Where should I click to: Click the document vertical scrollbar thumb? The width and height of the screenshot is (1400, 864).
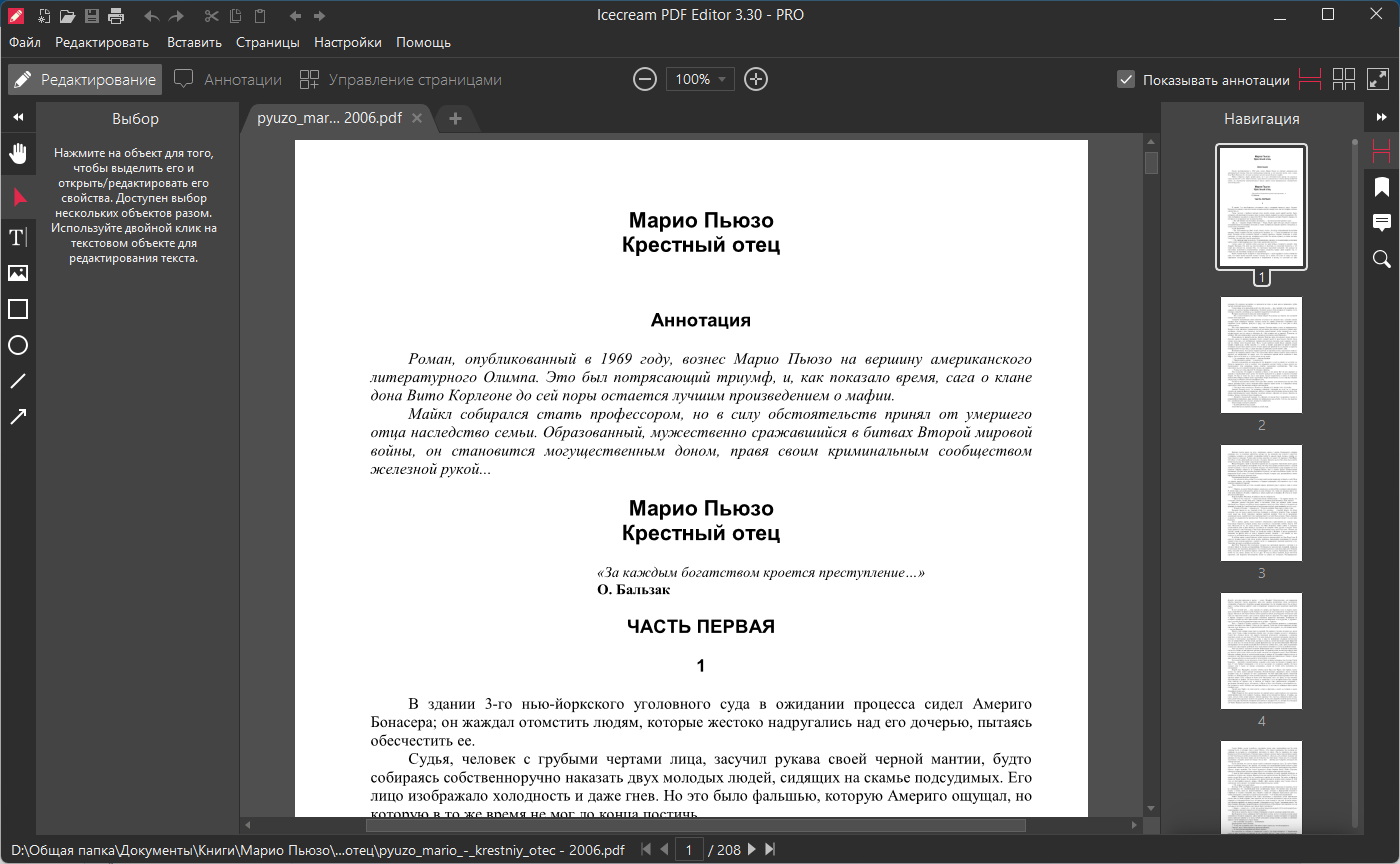coord(1151,163)
